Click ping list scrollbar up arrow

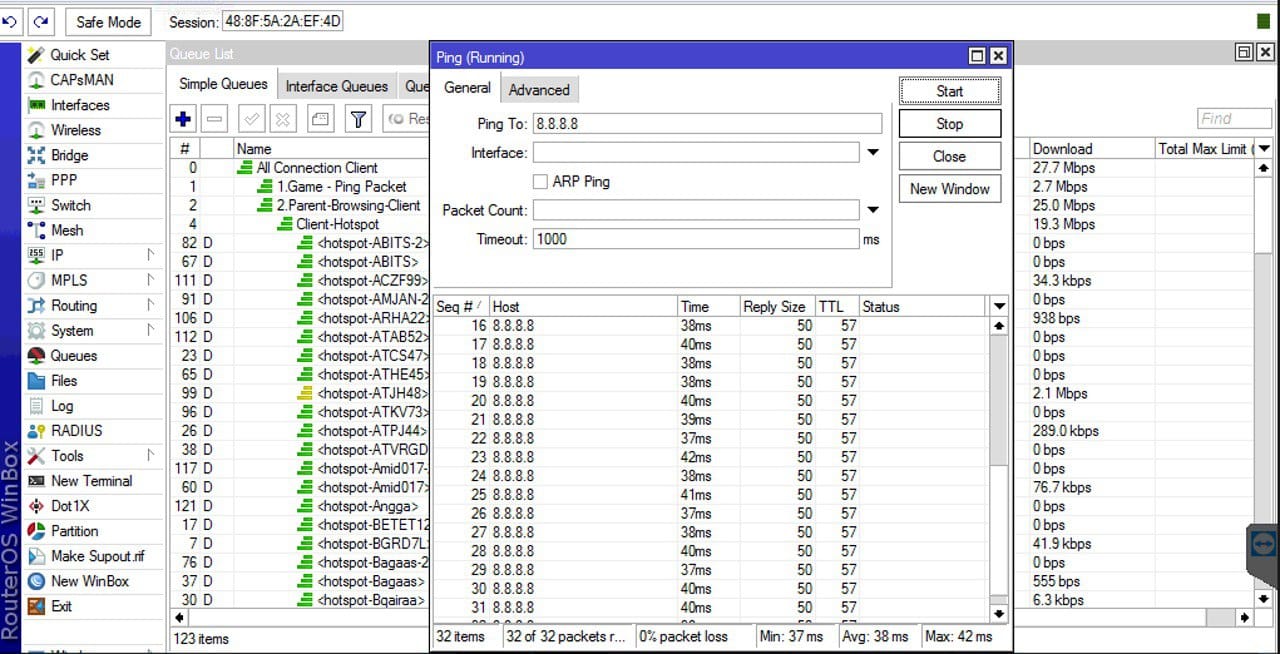pyautogui.click(x=999, y=326)
